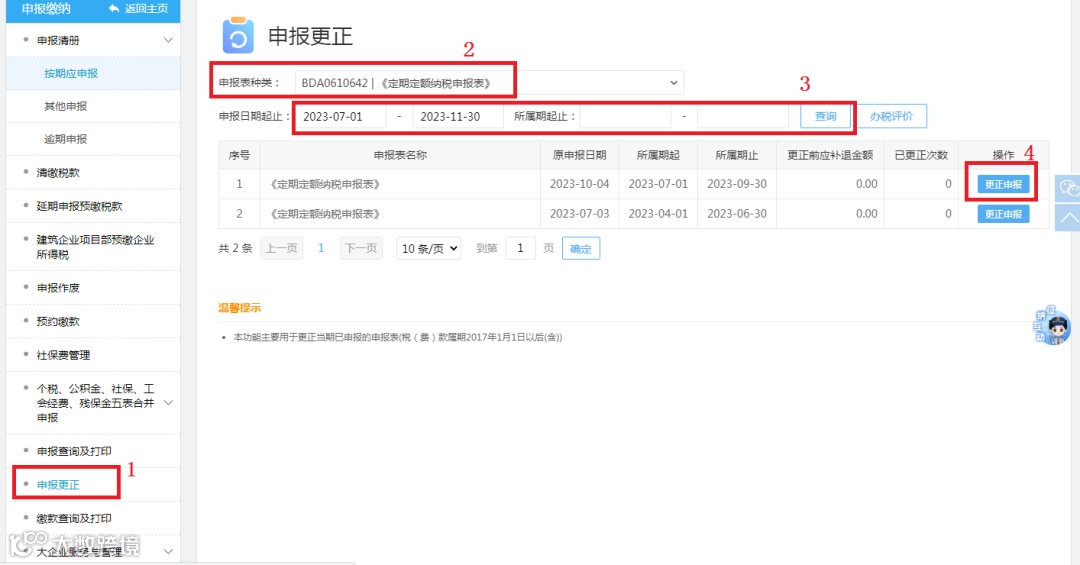
Task: Click the 到第 page number input
Action: [x=520, y=249]
